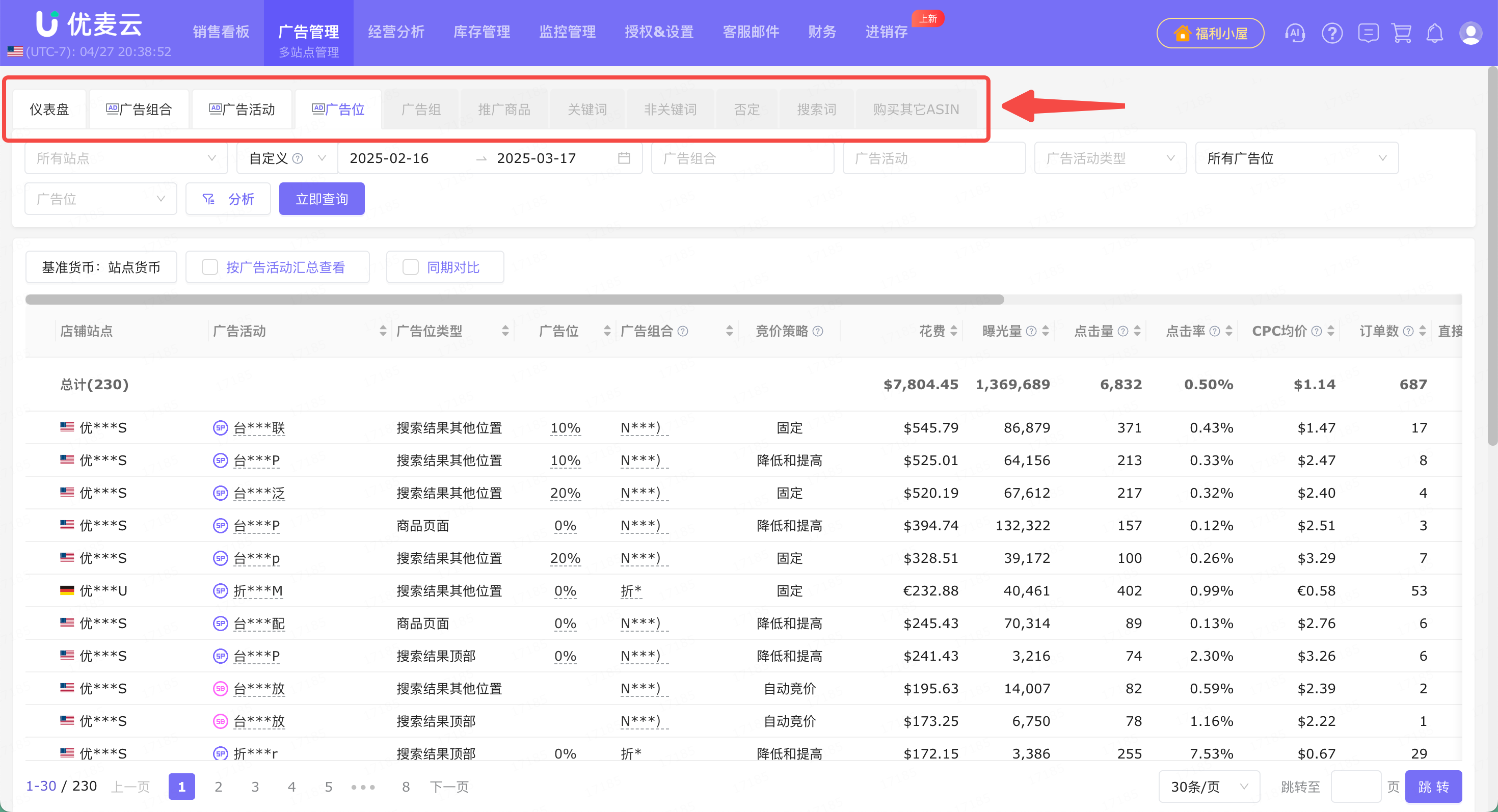The image size is (1498, 812).
Task: Enable 同期对比 checkbox
Action: pyautogui.click(x=411, y=267)
